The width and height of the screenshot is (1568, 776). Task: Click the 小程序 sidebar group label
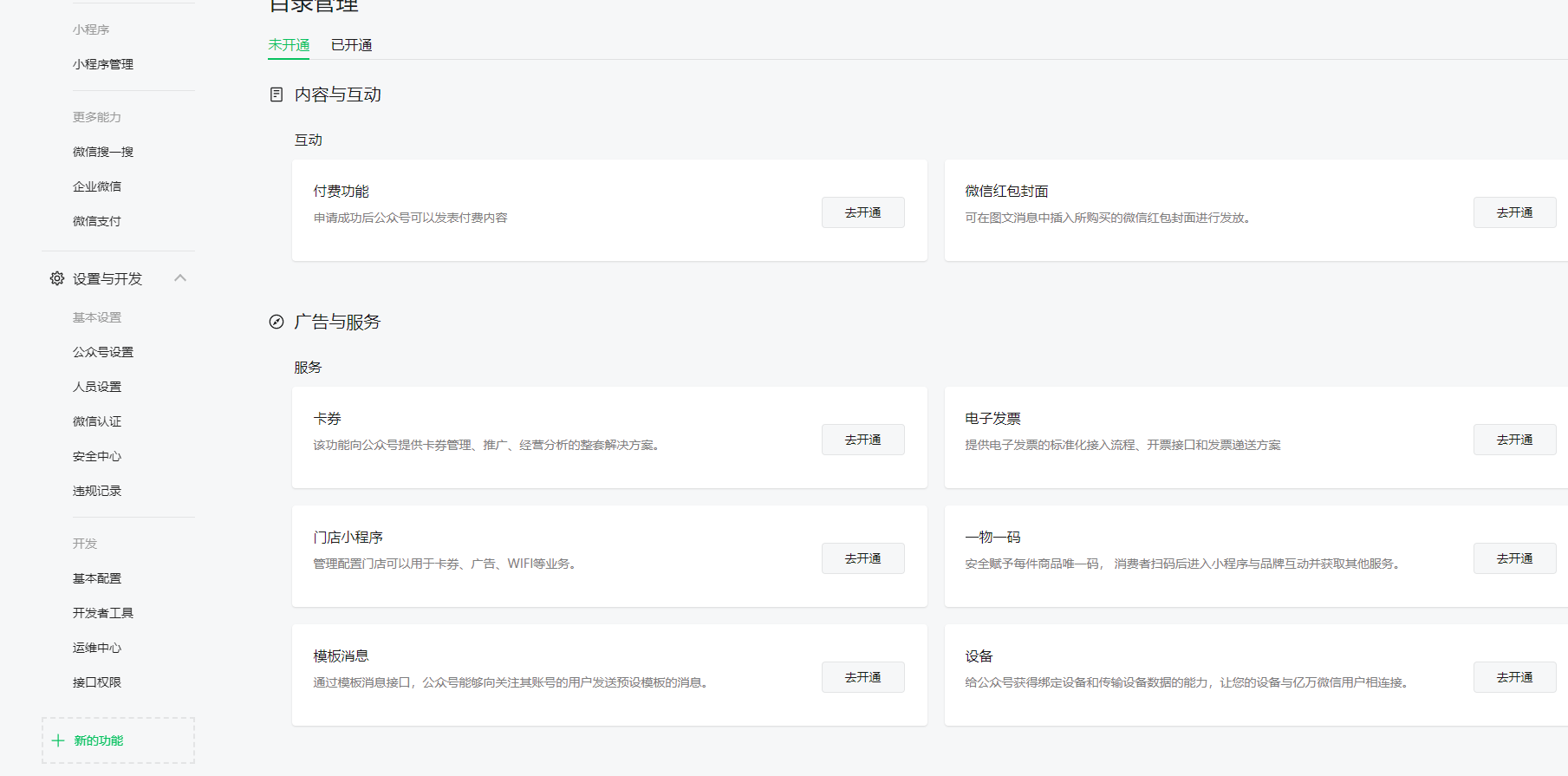[91, 29]
